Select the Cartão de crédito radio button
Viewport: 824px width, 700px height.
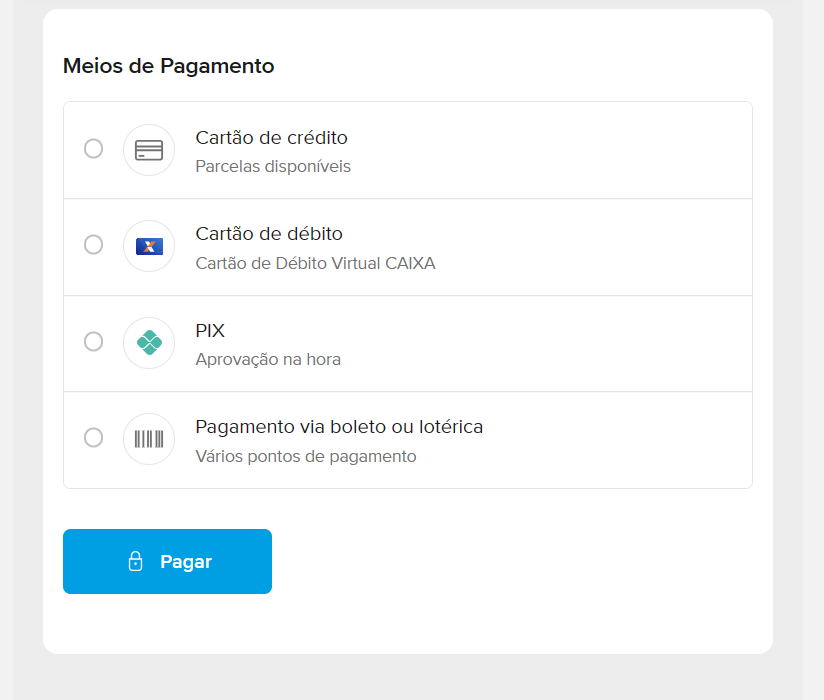[94, 149]
